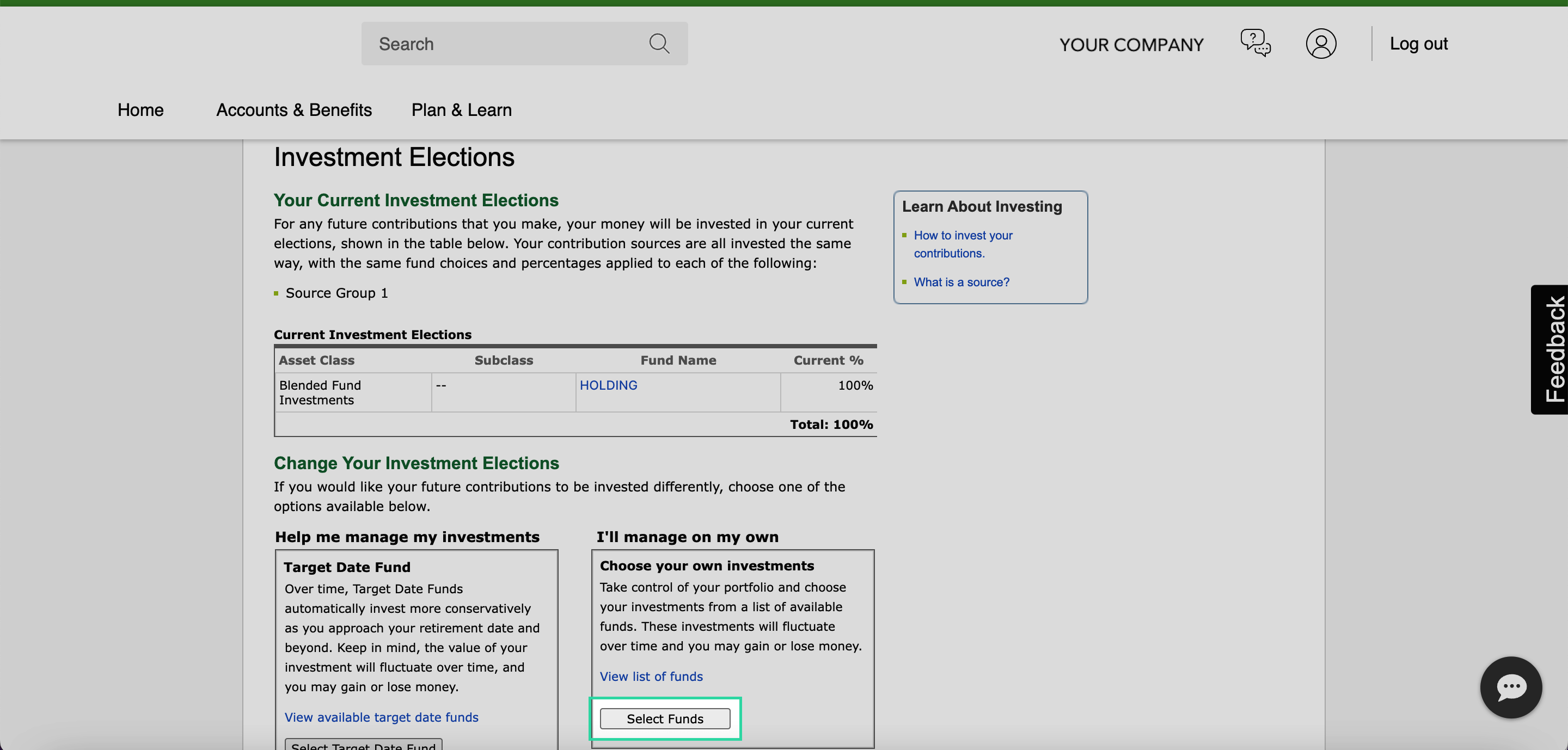This screenshot has height=750, width=1568.
Task: Click the View available target date funds link
Action: coord(381,717)
